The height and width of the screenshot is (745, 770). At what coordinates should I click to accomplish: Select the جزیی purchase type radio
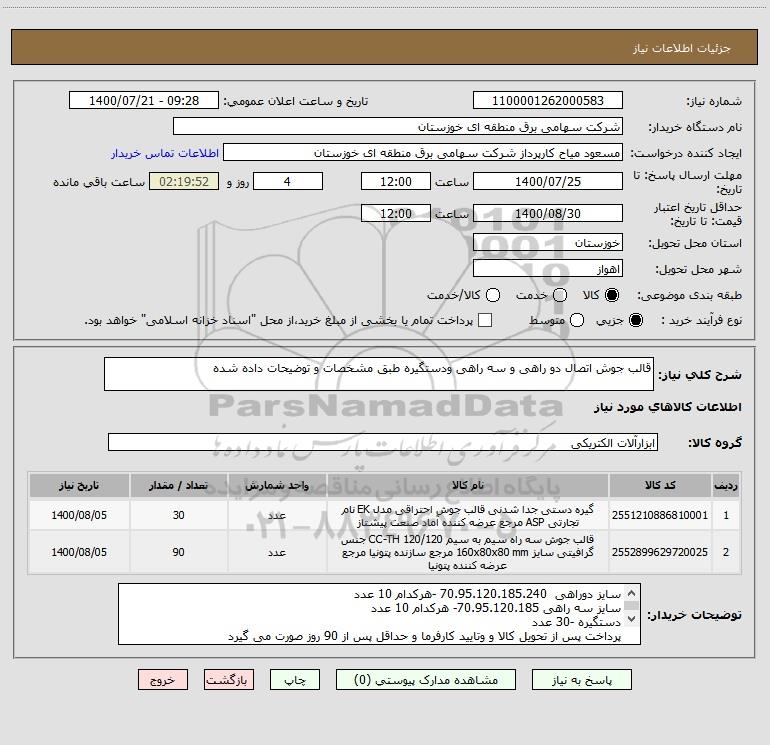click(x=636, y=320)
